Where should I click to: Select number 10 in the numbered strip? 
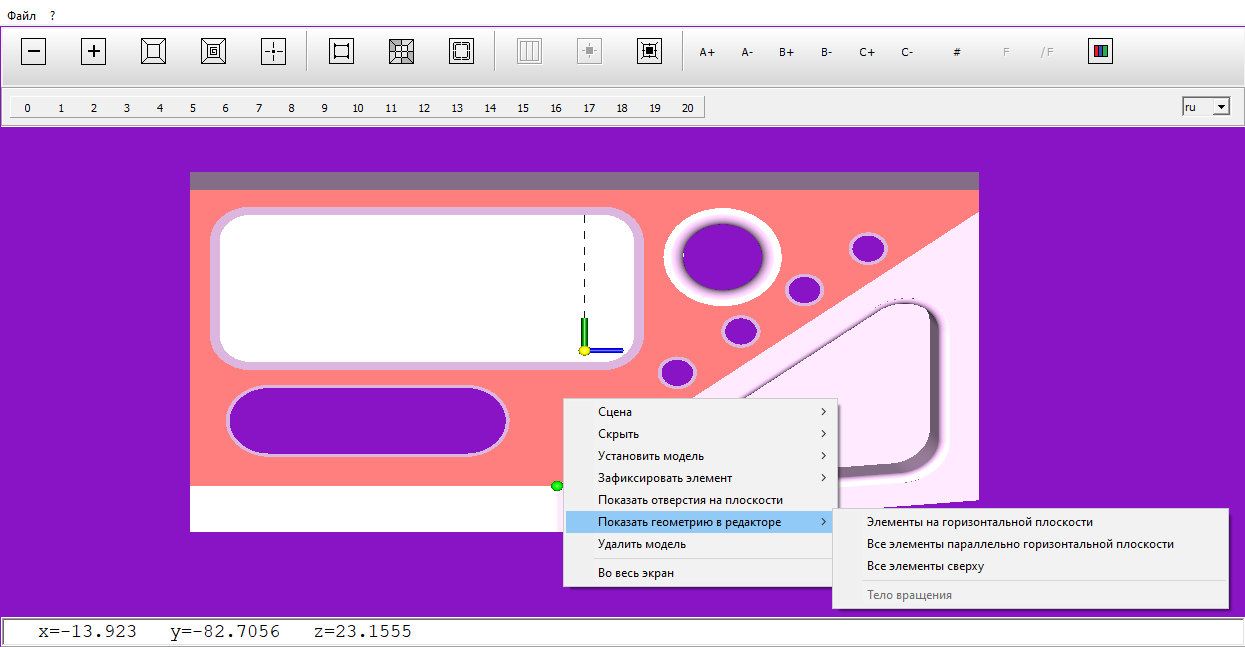358,108
